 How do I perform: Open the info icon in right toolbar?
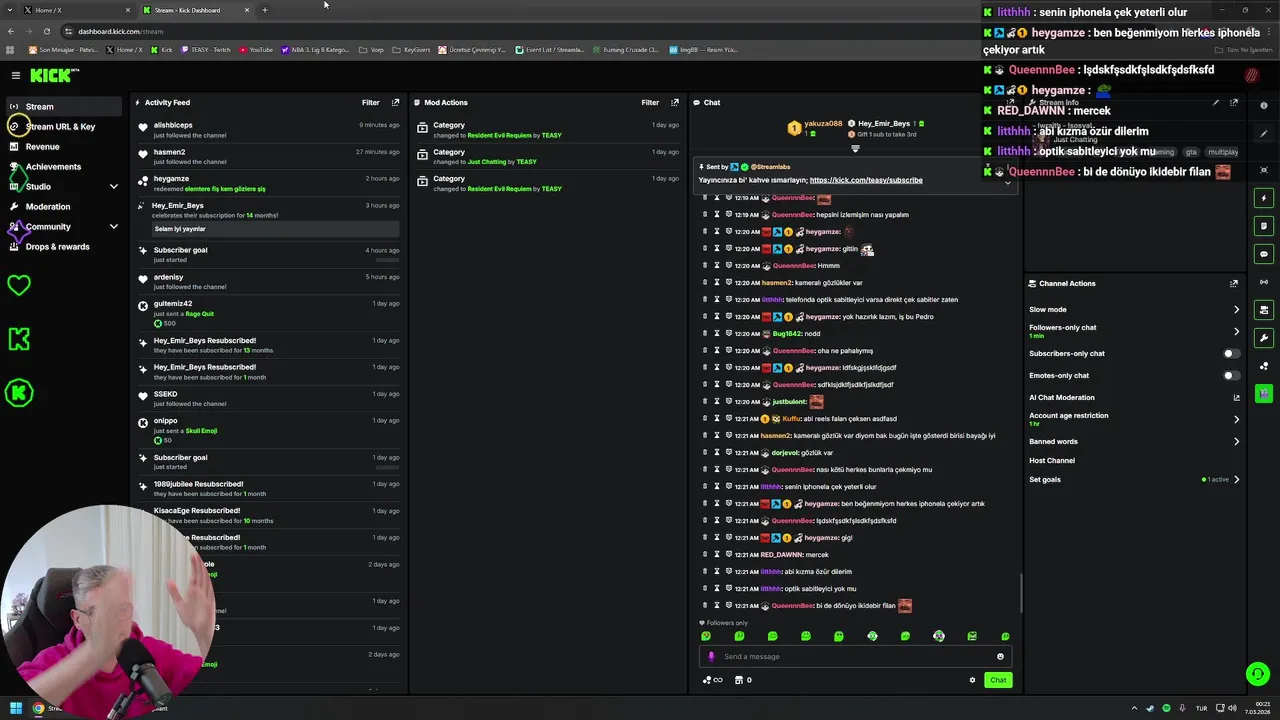1264,106
